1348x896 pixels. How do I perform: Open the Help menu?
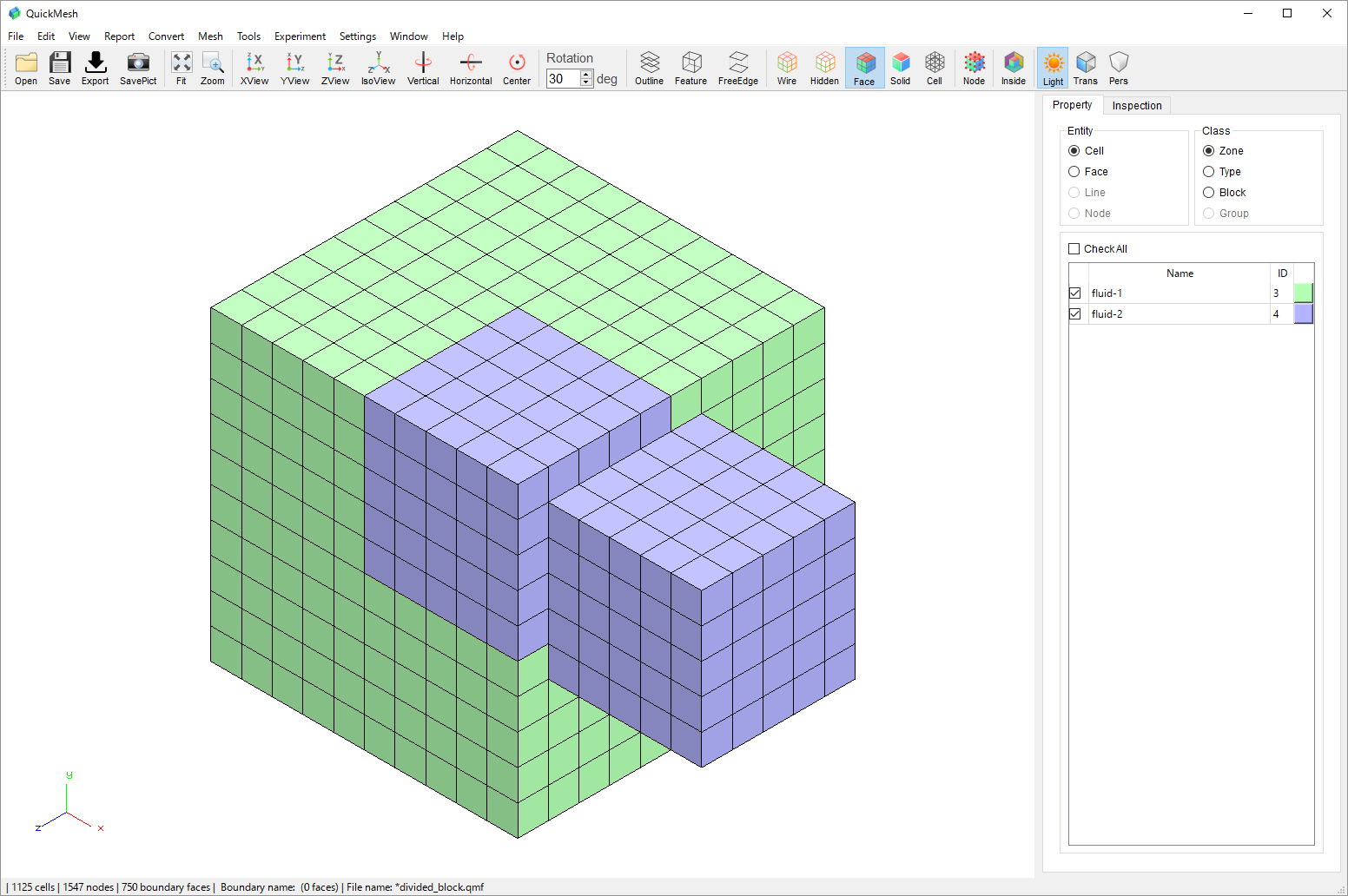[453, 36]
